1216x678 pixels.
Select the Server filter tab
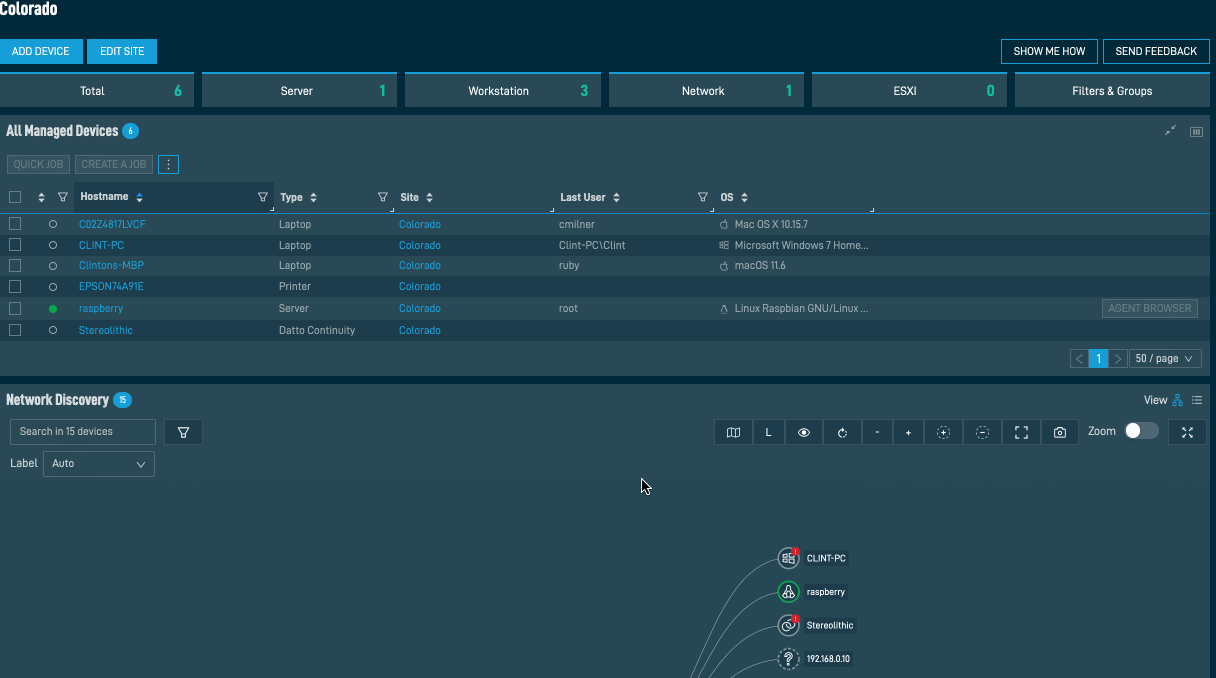pos(299,91)
